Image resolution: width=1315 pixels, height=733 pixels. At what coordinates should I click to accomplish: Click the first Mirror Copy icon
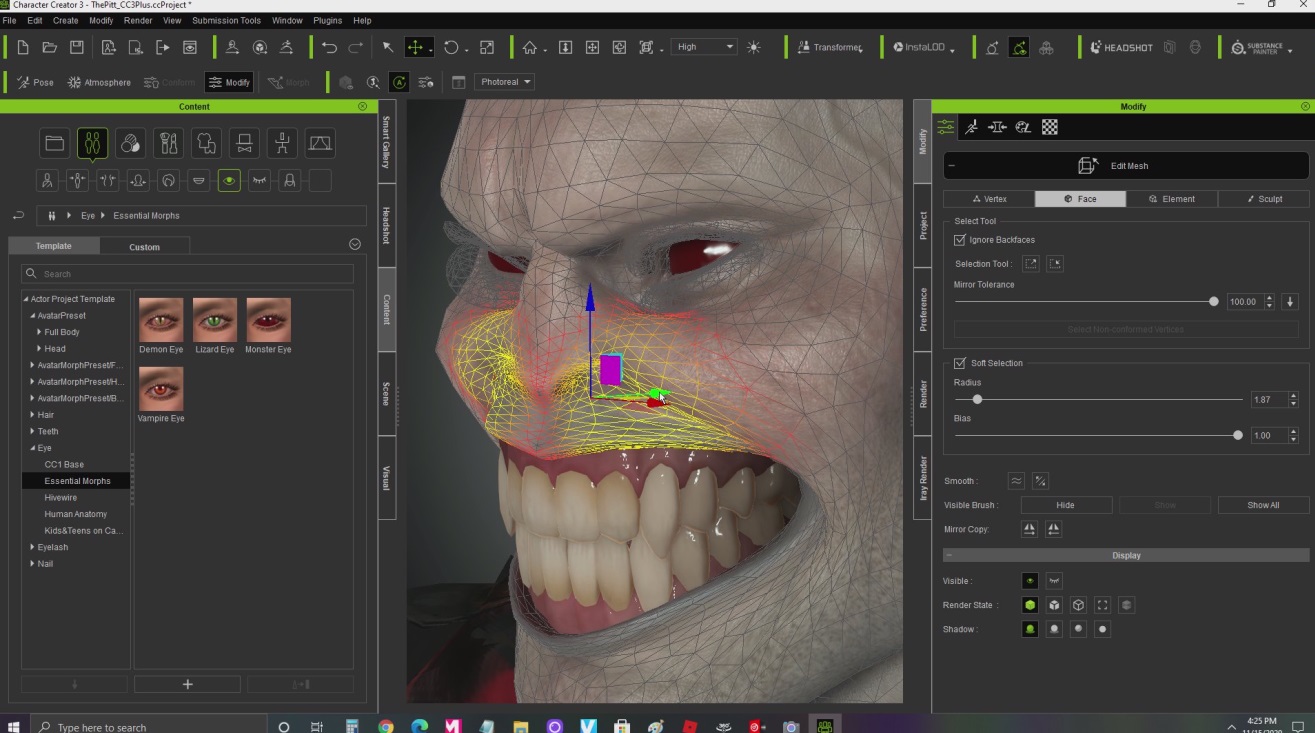click(x=1030, y=529)
